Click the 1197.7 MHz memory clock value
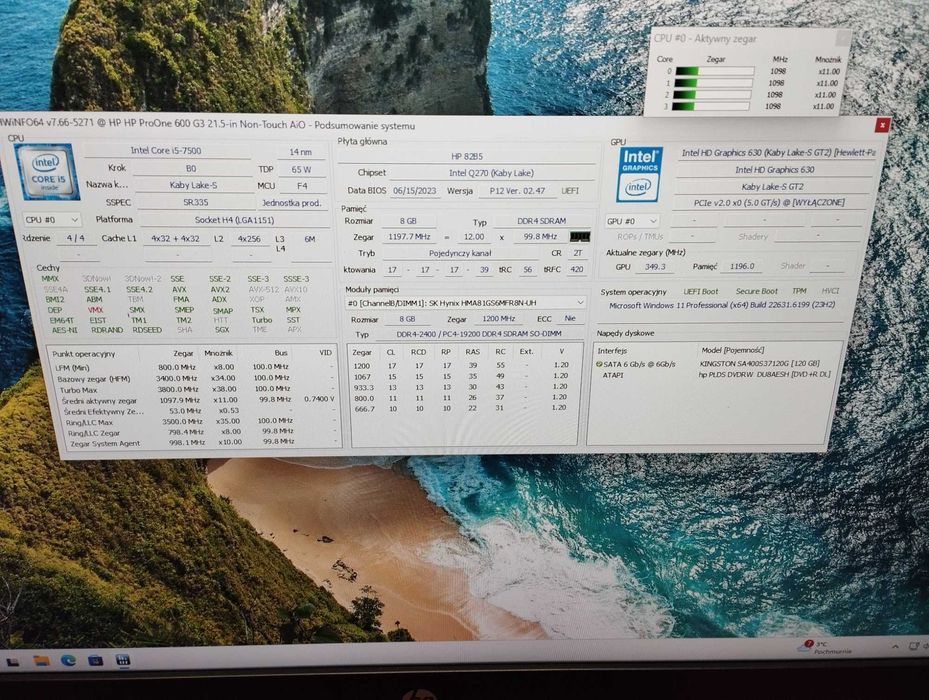This screenshot has height=700, width=929. [409, 236]
